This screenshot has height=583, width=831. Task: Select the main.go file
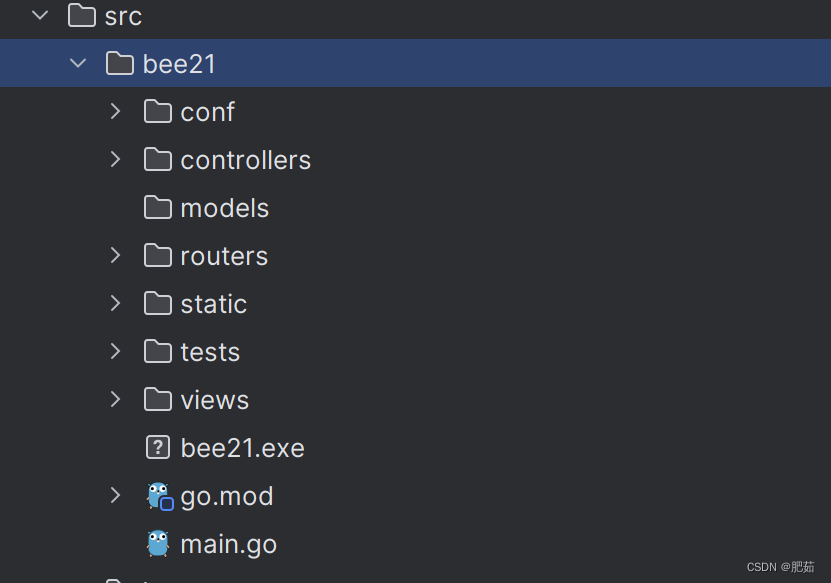229,543
